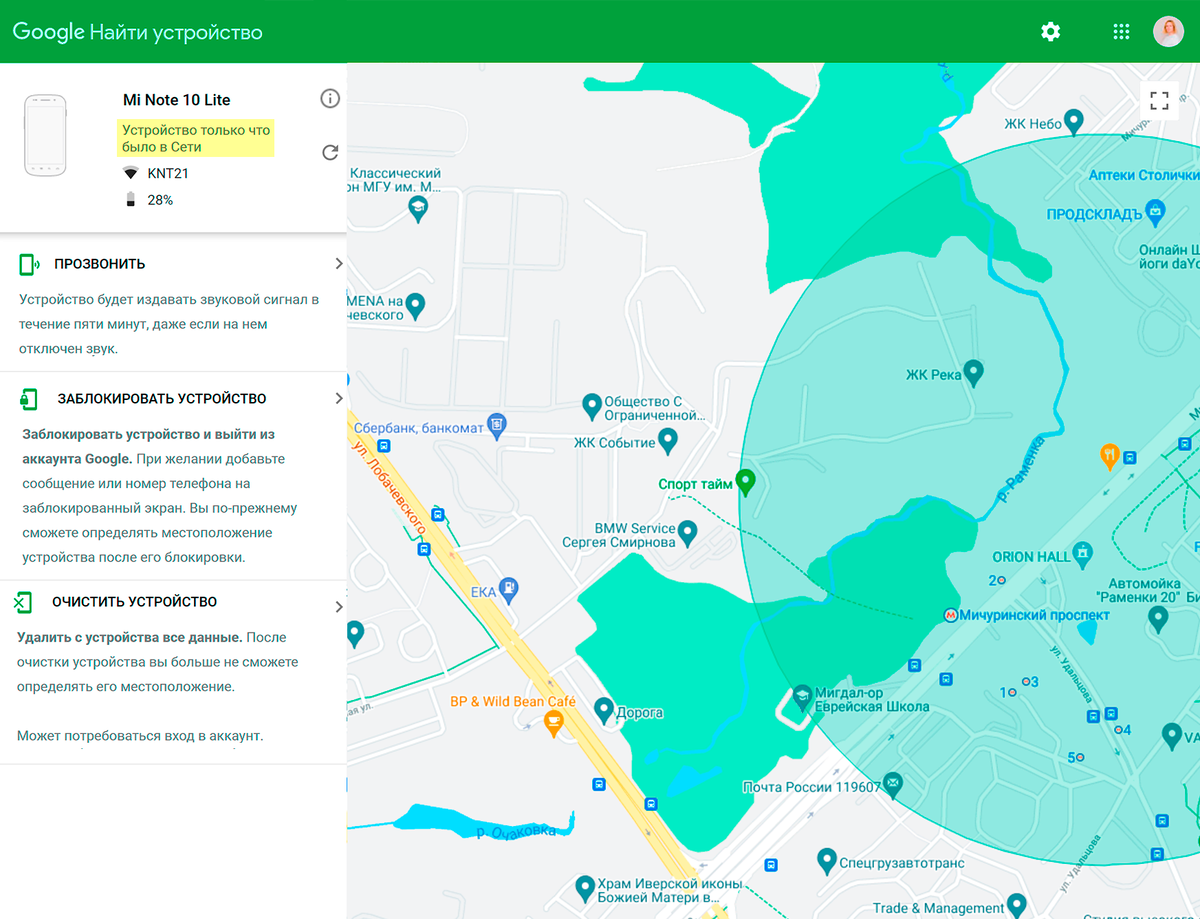Expand the ОЧИСТИТЬ УСТРОЙСТВО chevron

(x=339, y=607)
